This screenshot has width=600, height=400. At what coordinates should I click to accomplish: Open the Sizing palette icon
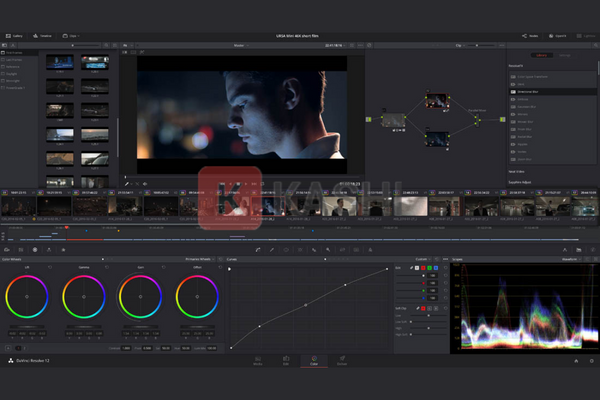tap(342, 250)
